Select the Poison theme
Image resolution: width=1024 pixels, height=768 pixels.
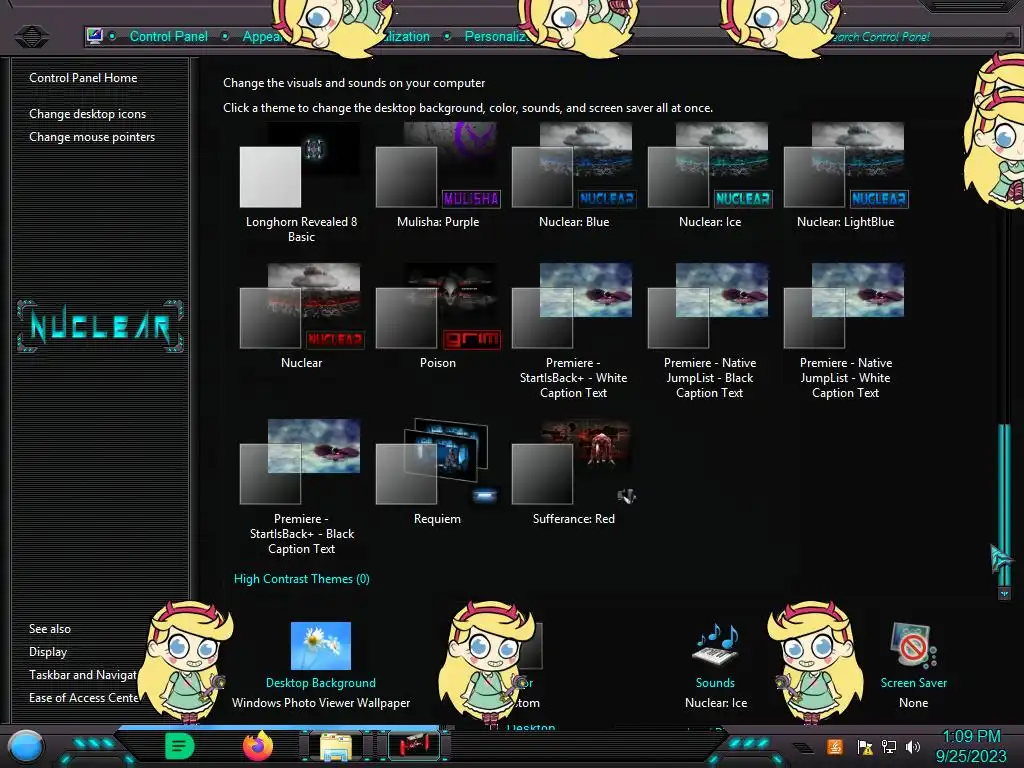pos(438,316)
